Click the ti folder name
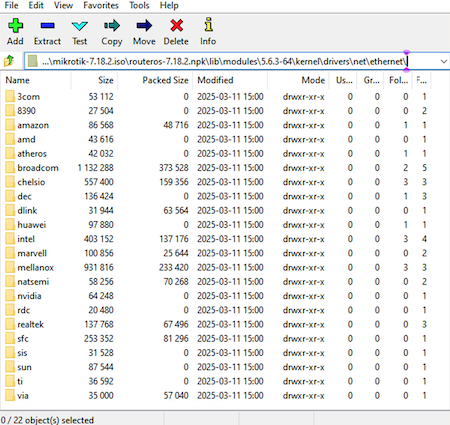Viewport: 450px width, 425px height. point(20,381)
